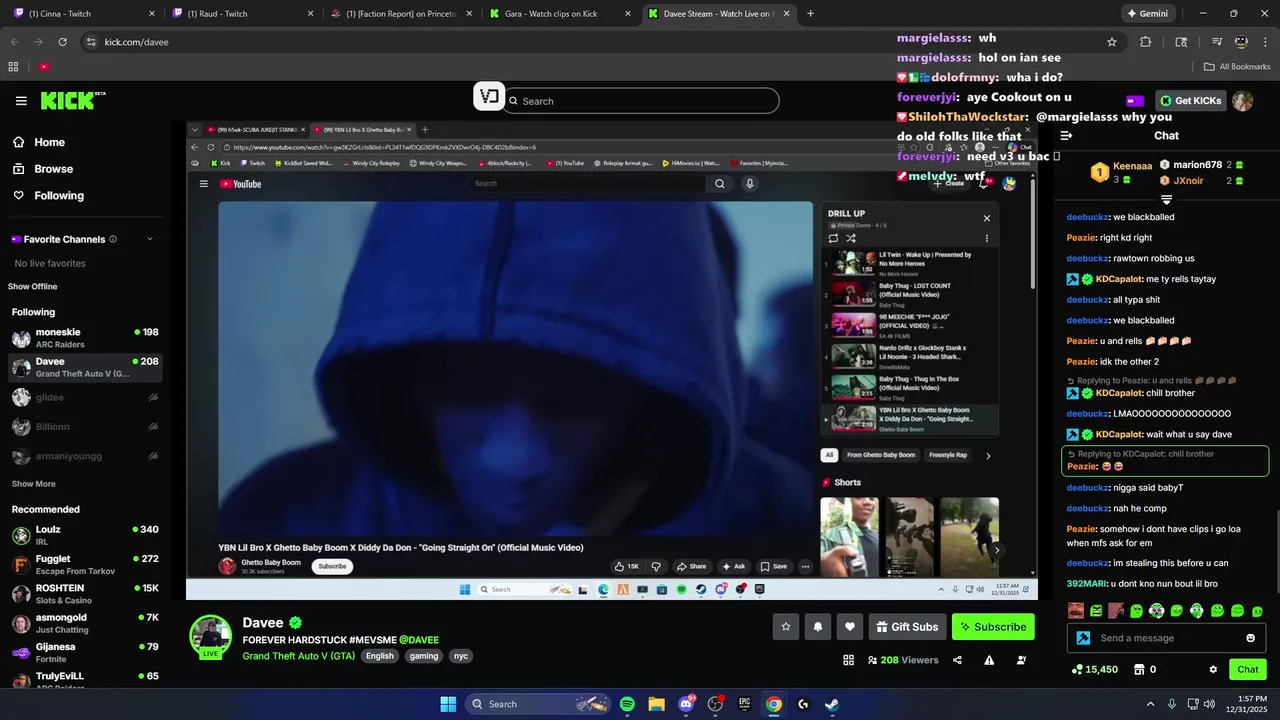This screenshot has width=1280, height=720.
Task: Open the profile avatar menu
Action: tap(1242, 101)
